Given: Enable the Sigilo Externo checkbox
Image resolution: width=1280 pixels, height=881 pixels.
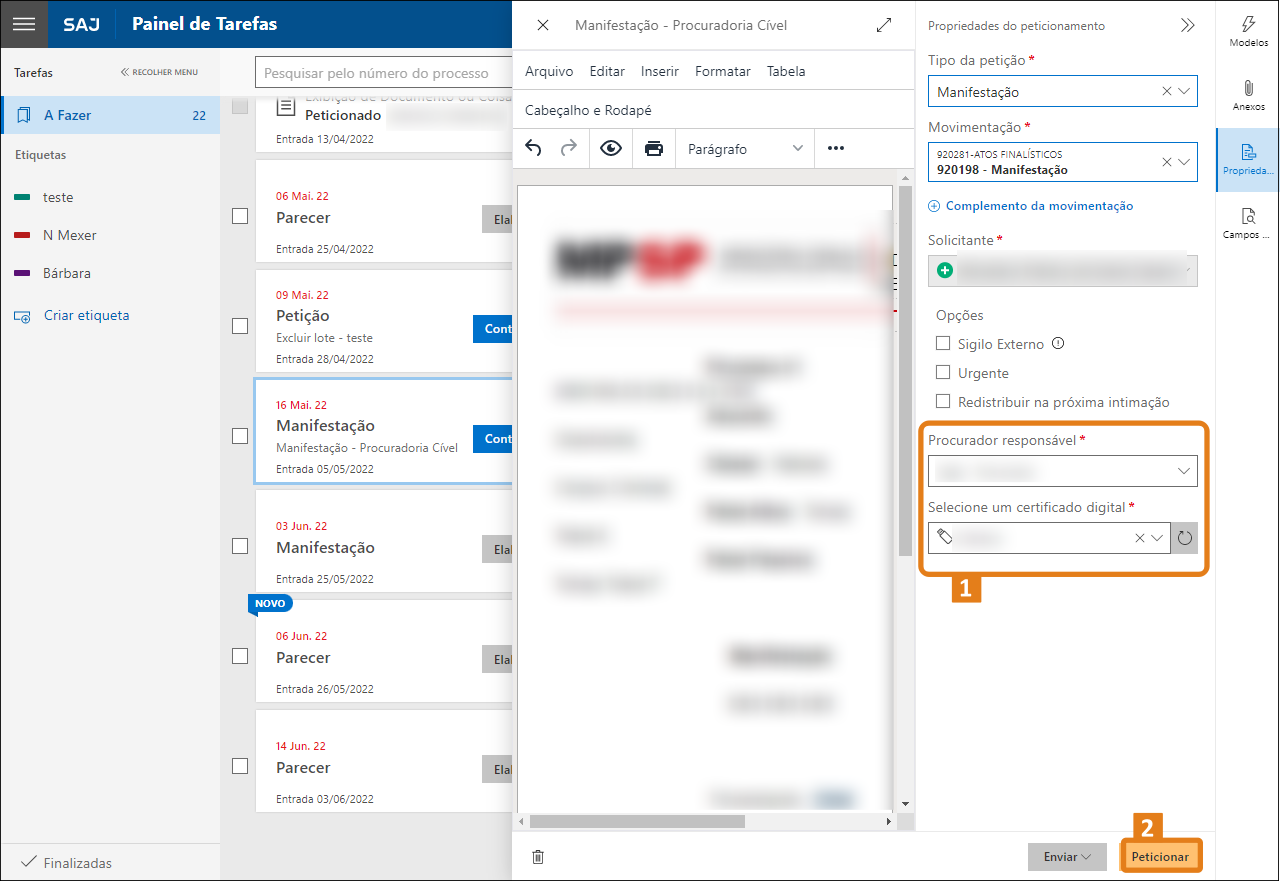Looking at the screenshot, I should click(942, 344).
